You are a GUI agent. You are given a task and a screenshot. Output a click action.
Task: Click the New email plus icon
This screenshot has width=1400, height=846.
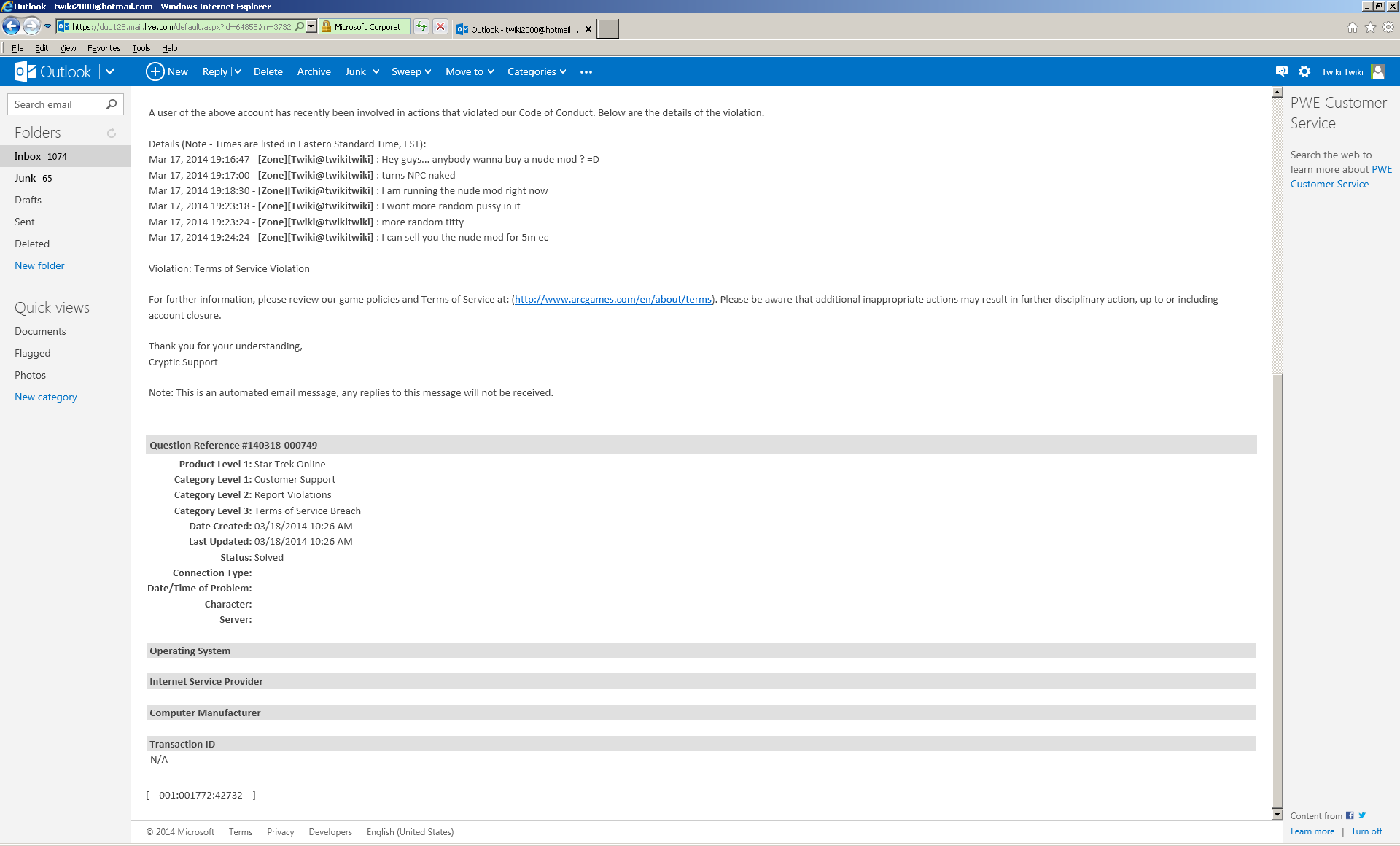[x=155, y=71]
